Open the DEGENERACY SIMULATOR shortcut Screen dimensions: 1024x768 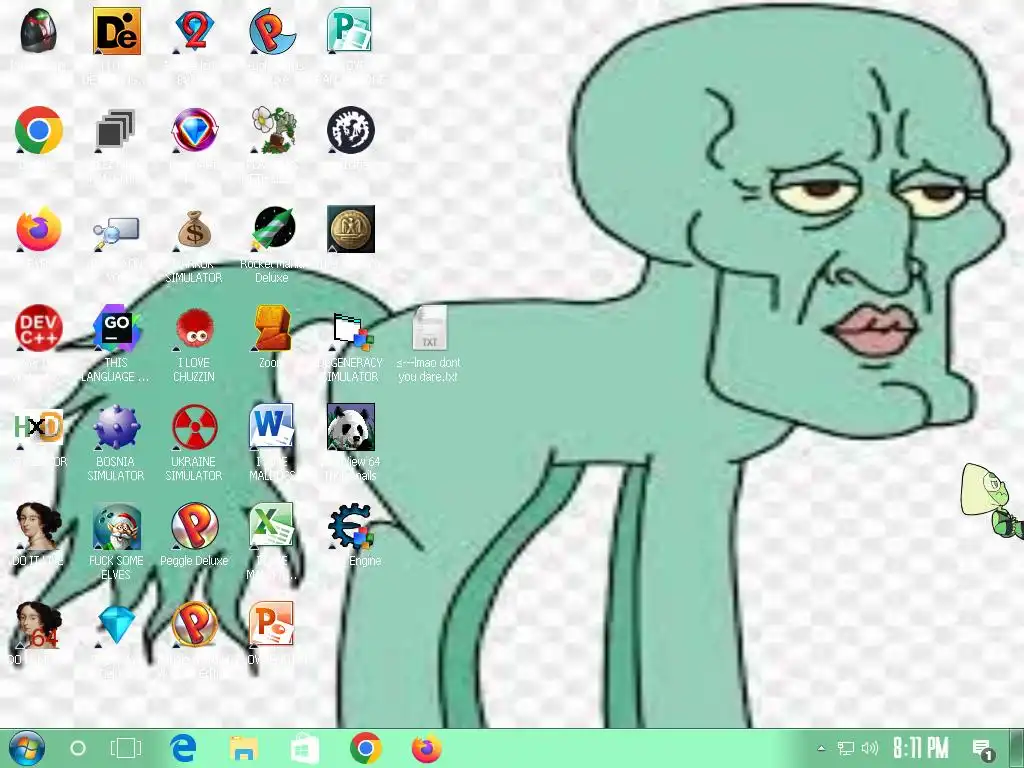[x=351, y=332]
